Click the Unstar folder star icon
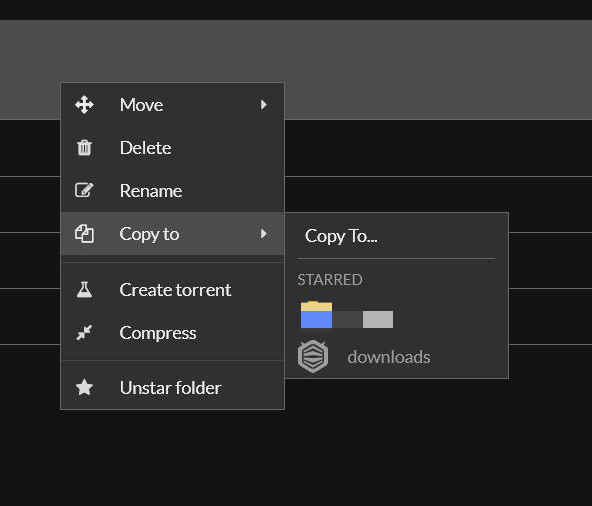The image size is (592, 506). [84, 387]
